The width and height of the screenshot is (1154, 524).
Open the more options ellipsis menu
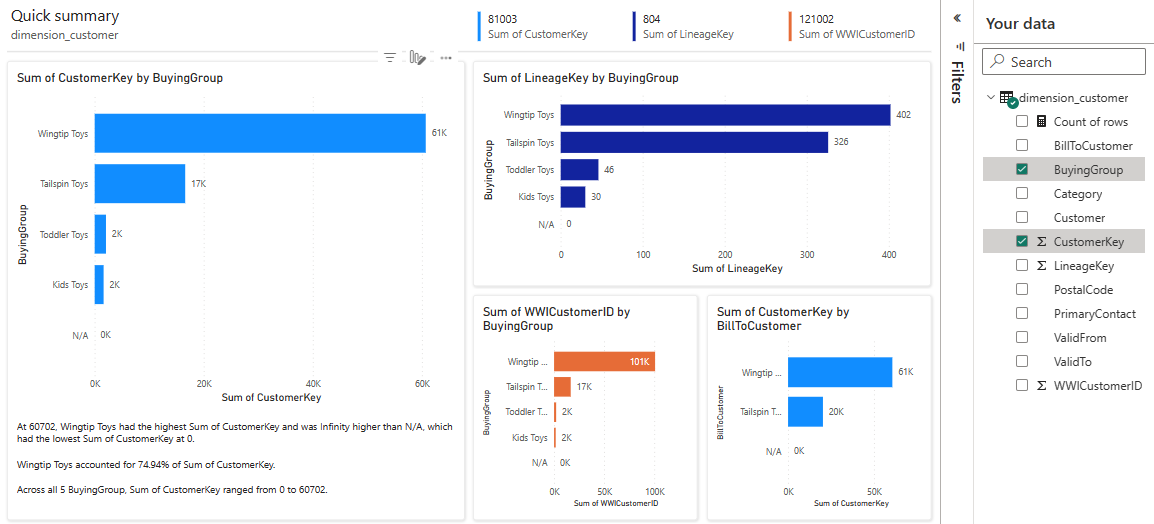[x=446, y=58]
